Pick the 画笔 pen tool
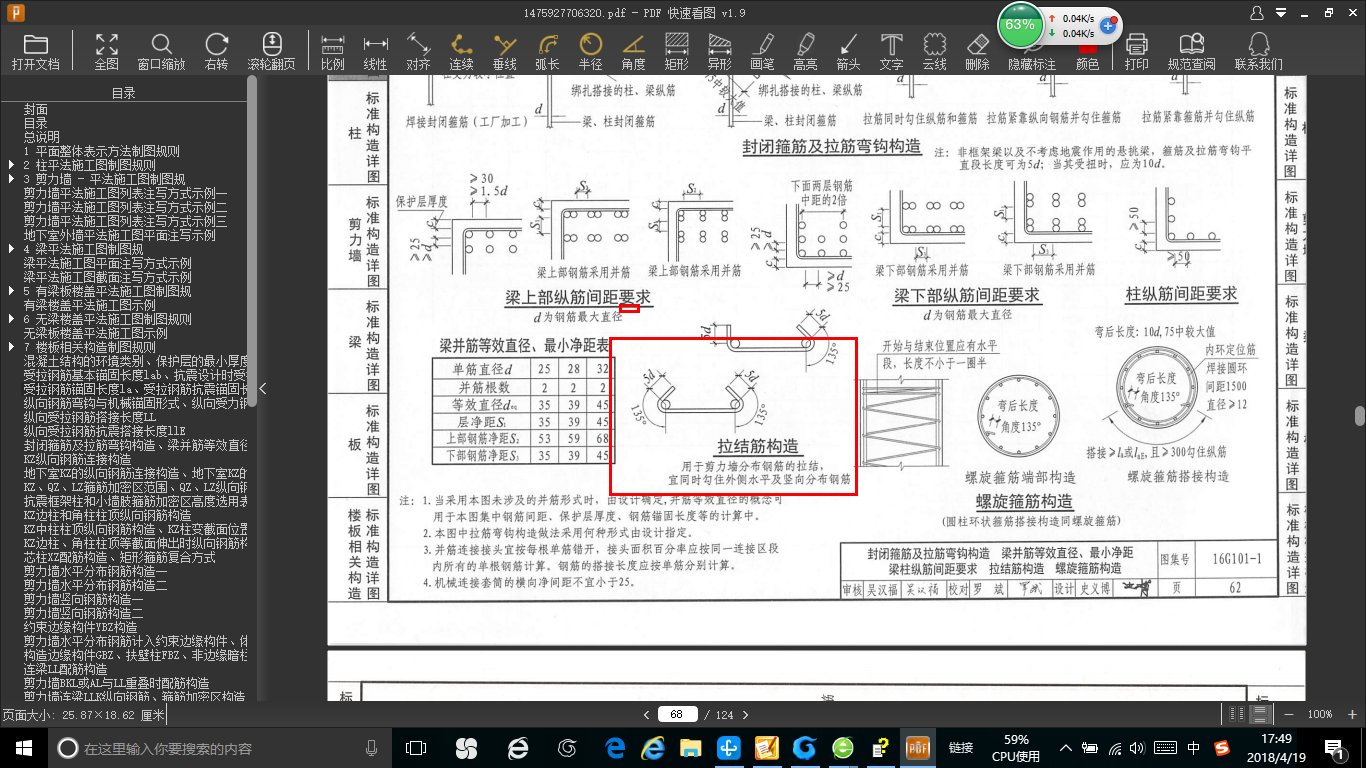The height and width of the screenshot is (768, 1366). point(762,51)
